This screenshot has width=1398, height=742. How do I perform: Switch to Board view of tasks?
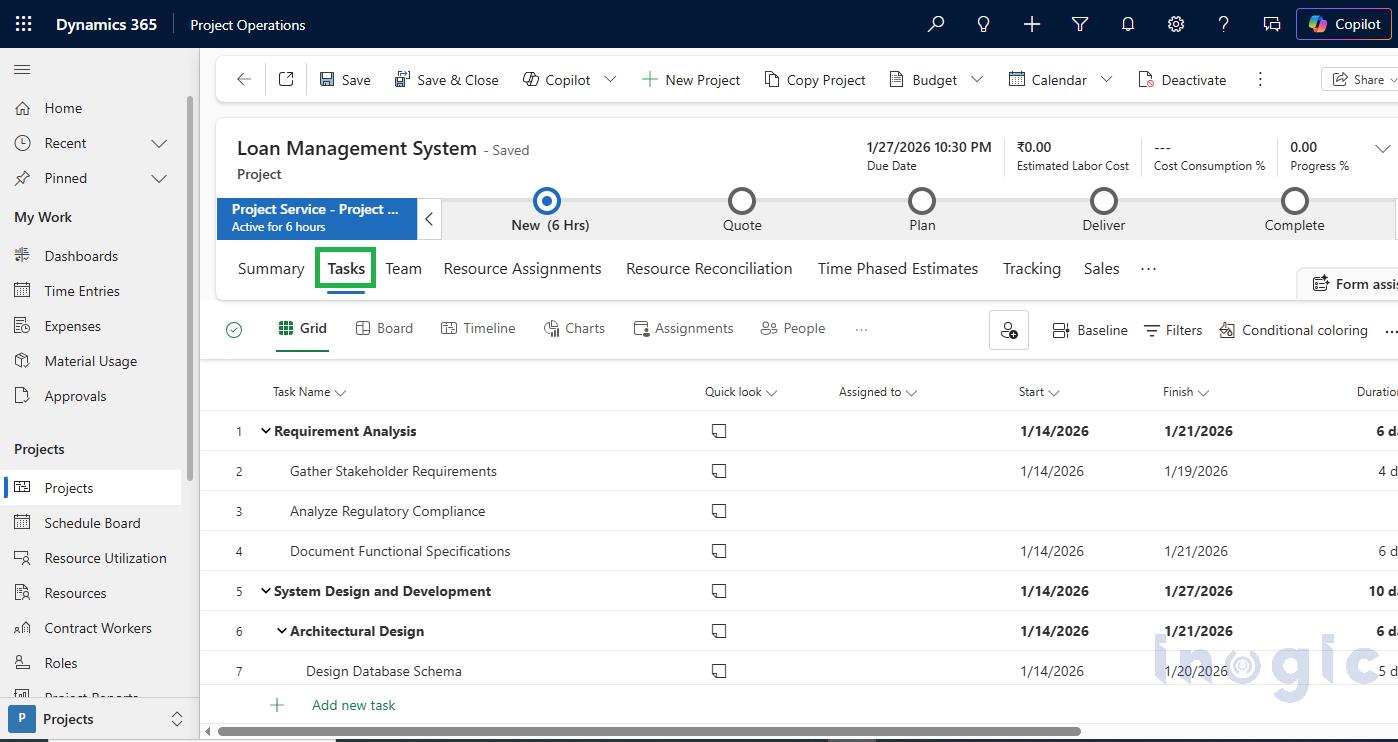click(x=384, y=328)
